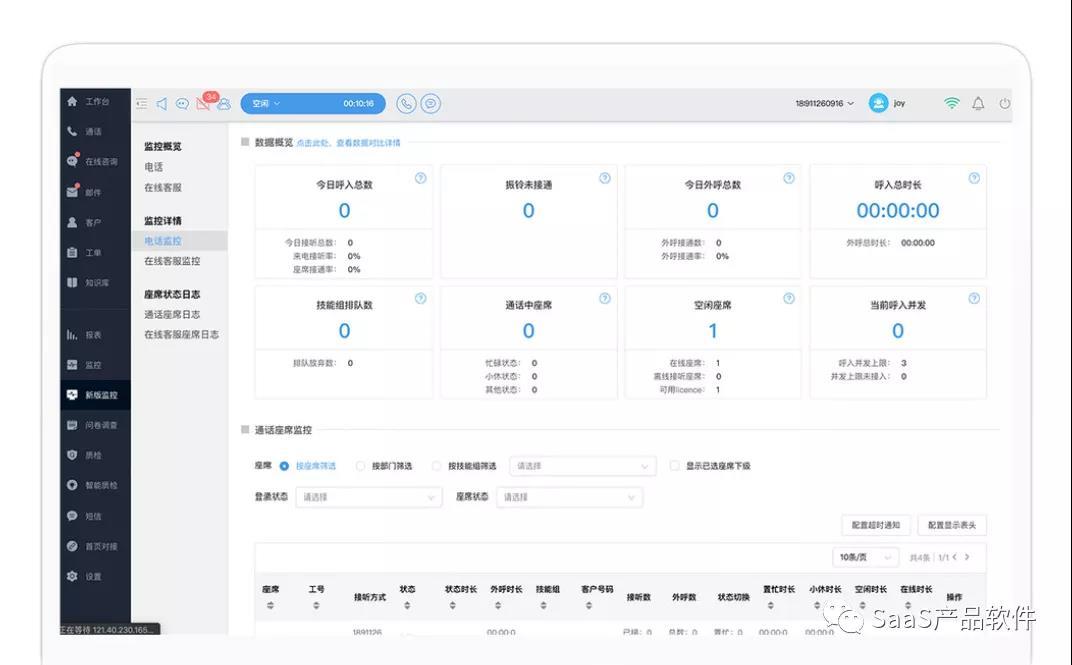Open 在线客服 under 监控概览
Viewport: 1072px width, 665px height.
[163, 187]
